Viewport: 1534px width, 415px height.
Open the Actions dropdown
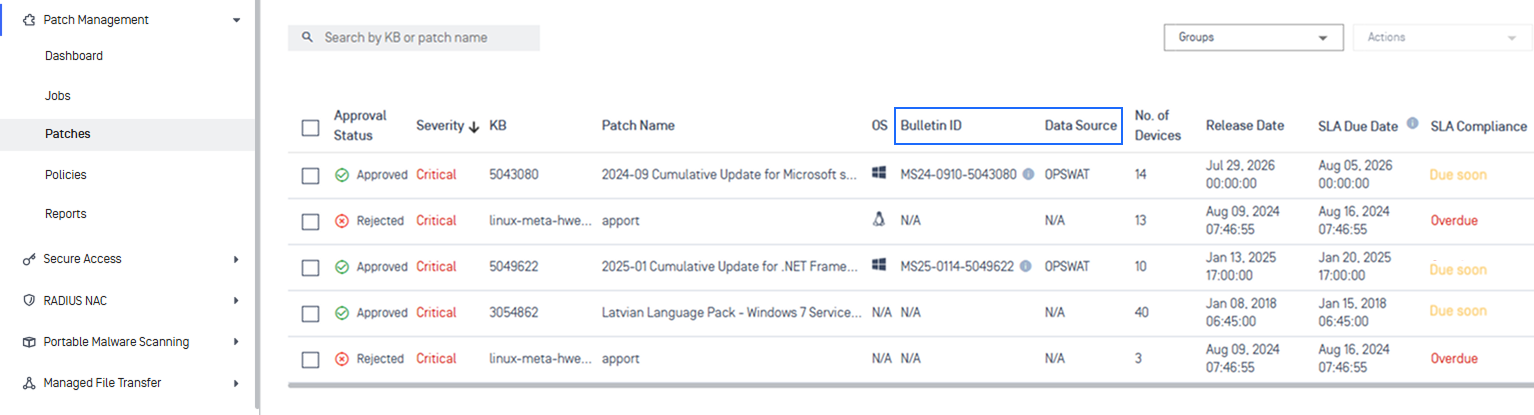(1442, 37)
